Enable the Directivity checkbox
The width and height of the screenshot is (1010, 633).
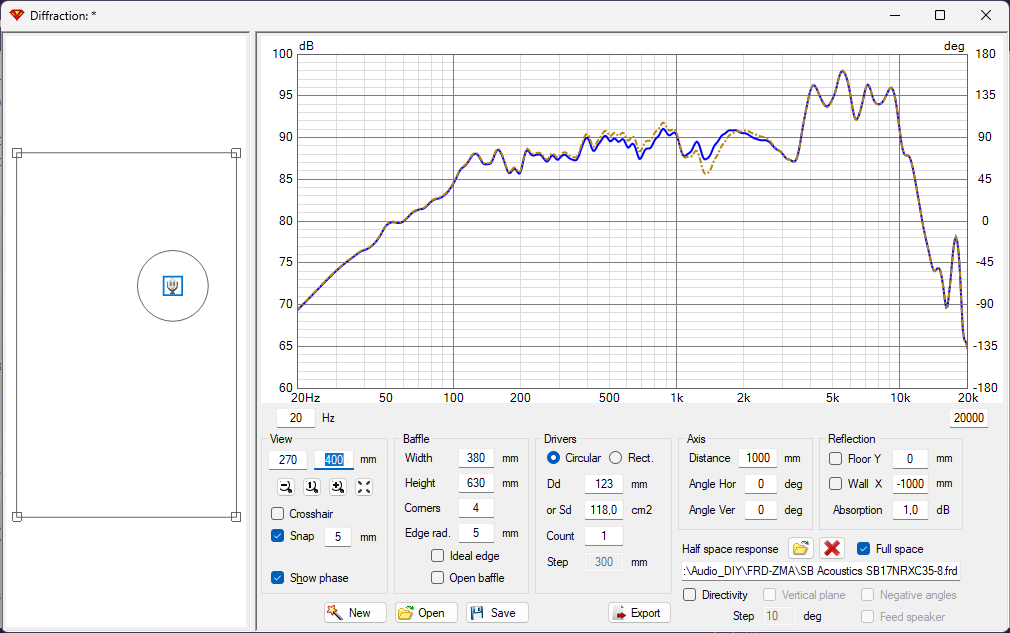pyautogui.click(x=690, y=595)
